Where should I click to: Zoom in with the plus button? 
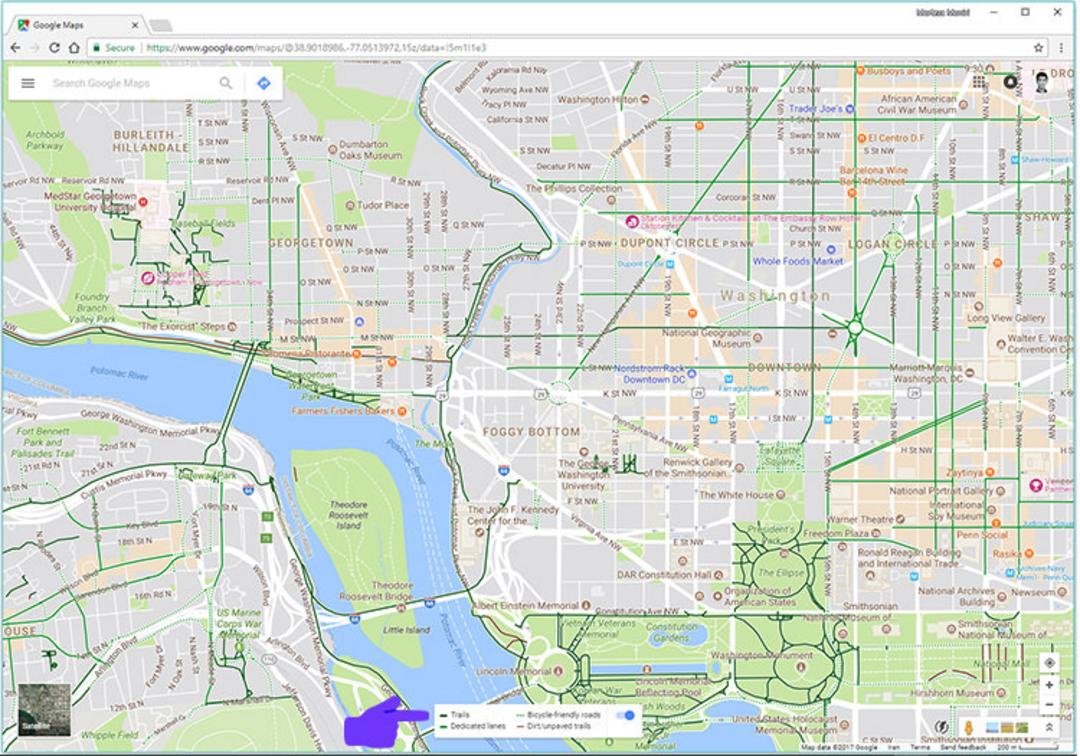pos(1049,685)
